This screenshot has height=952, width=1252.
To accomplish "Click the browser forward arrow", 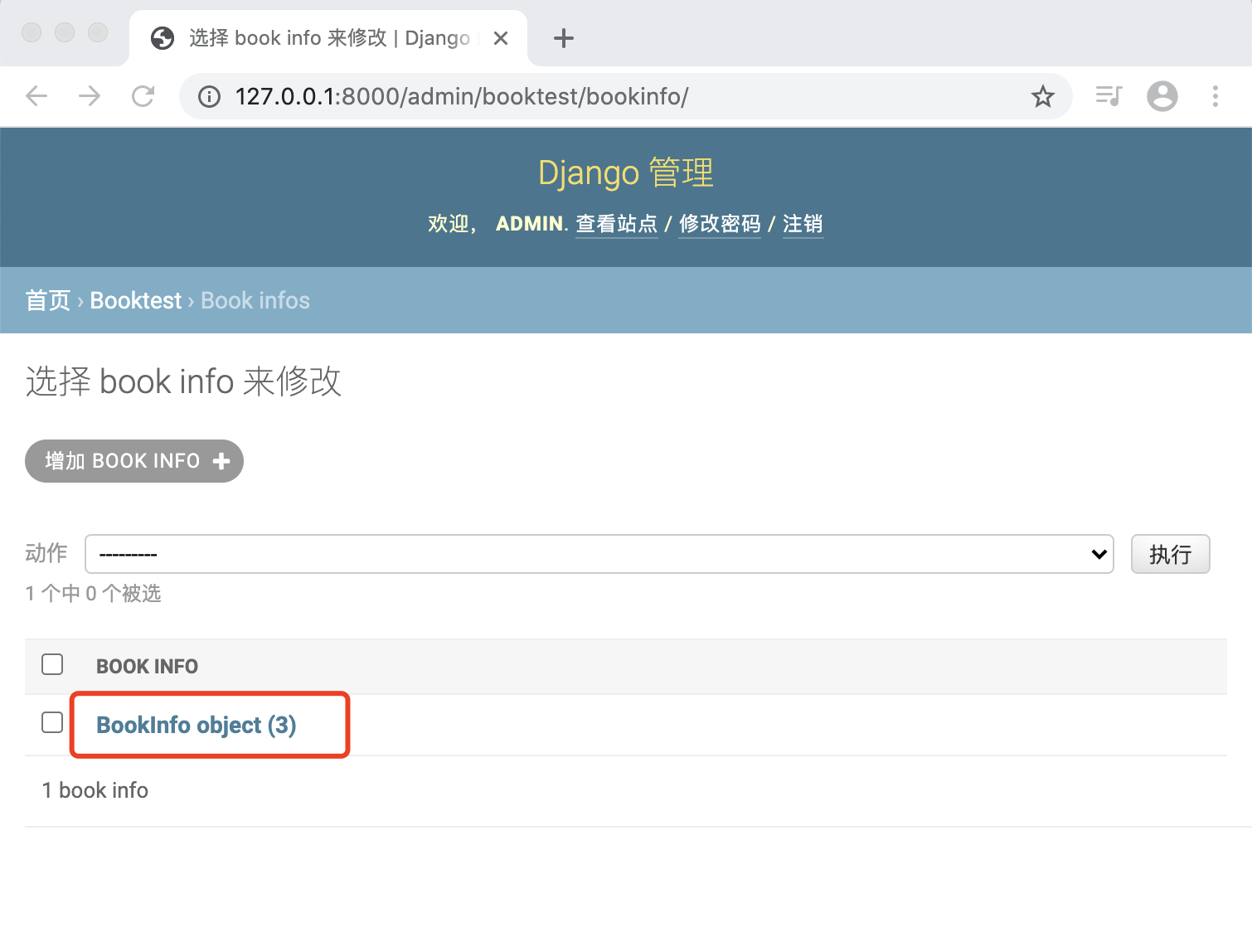I will 90,96.
